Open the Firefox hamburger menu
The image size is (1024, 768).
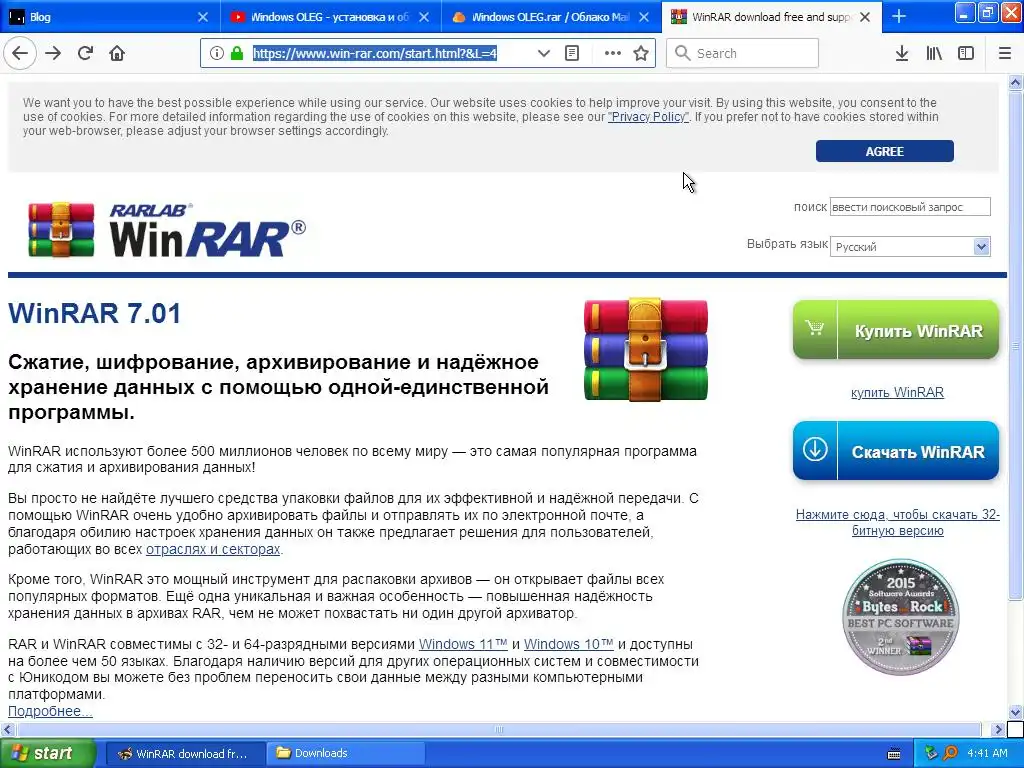[1005, 54]
